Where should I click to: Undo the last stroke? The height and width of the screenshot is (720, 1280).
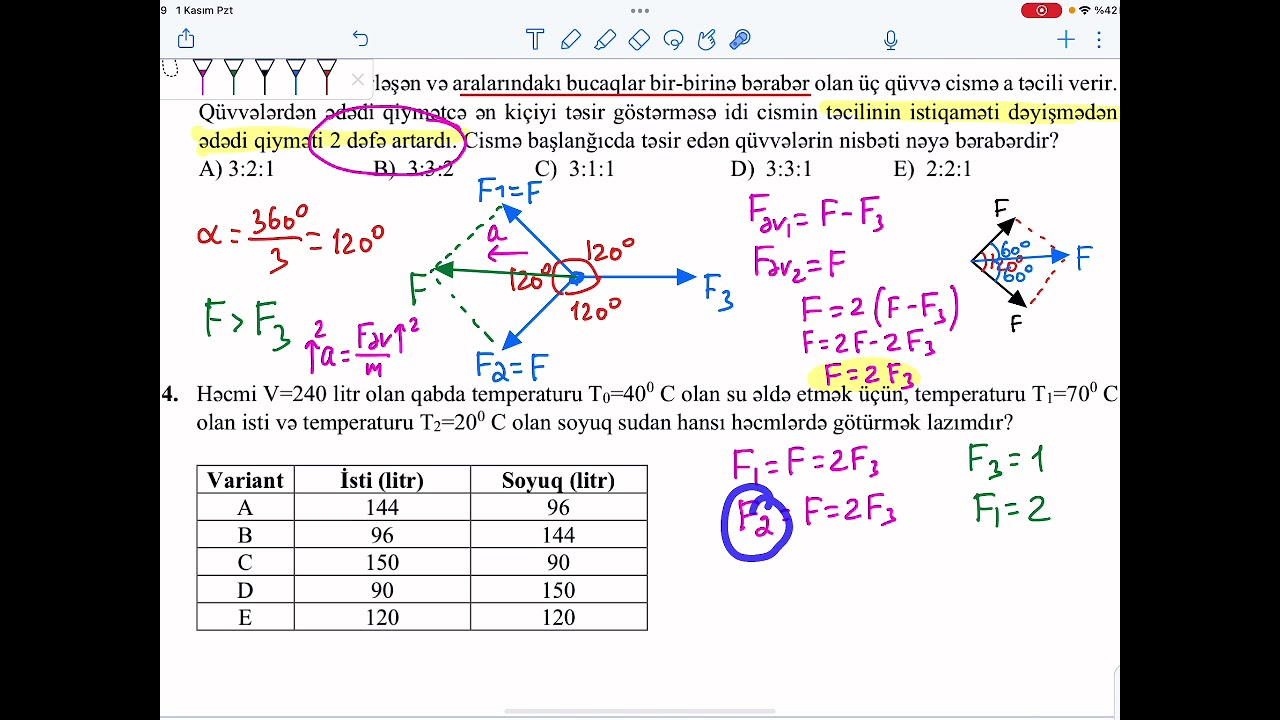[360, 39]
